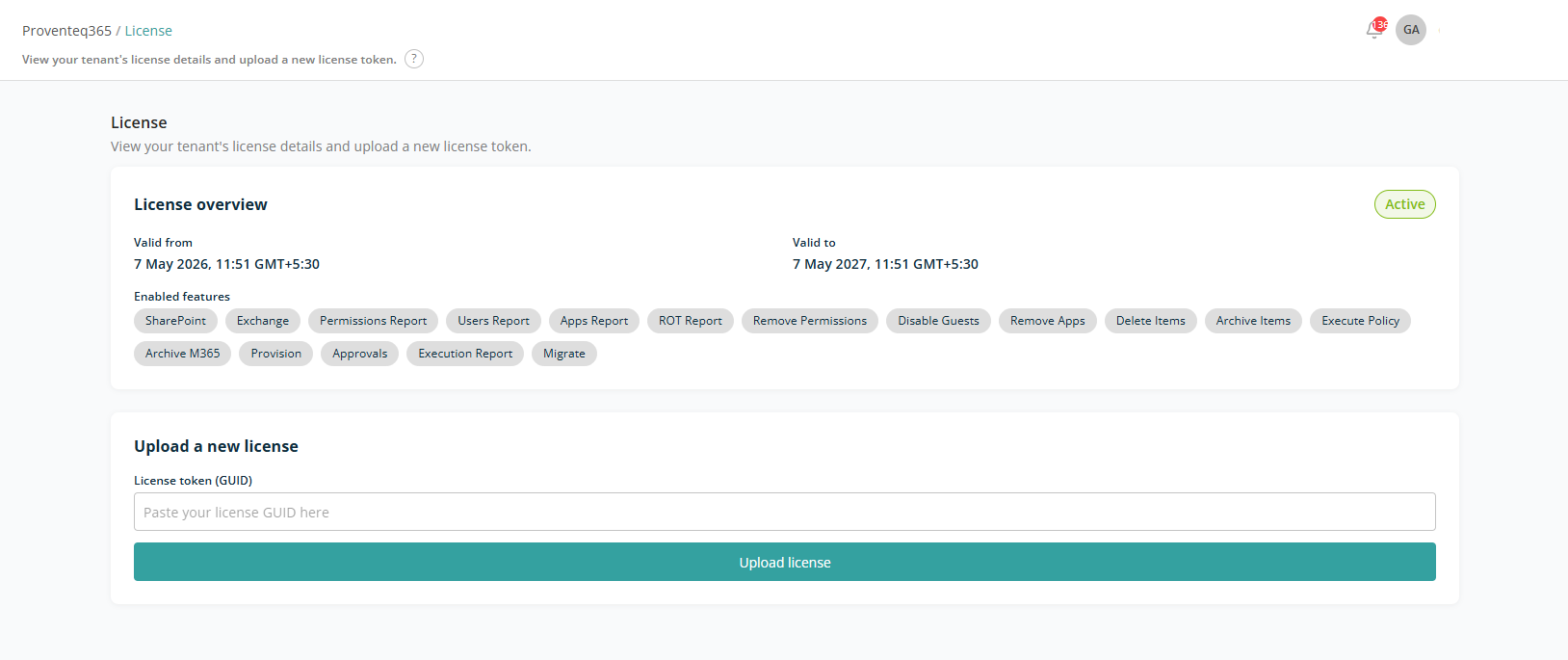Click the License breadcrumb link
The height and width of the screenshot is (660, 1568).
(x=148, y=31)
